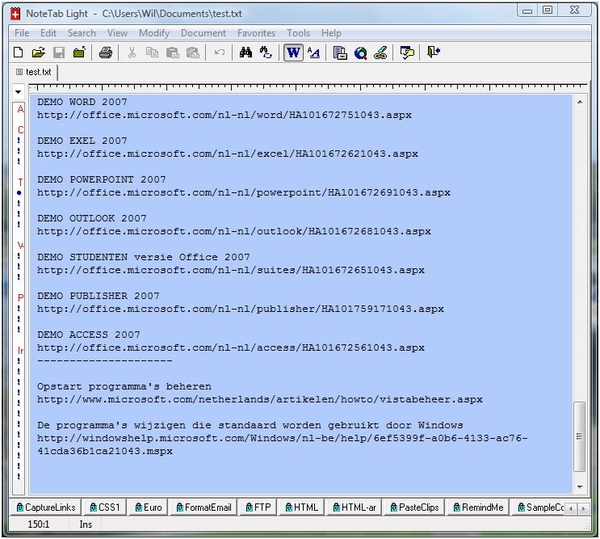Open the FormatEmail clipbook tab
The image size is (600, 539).
pos(204,508)
